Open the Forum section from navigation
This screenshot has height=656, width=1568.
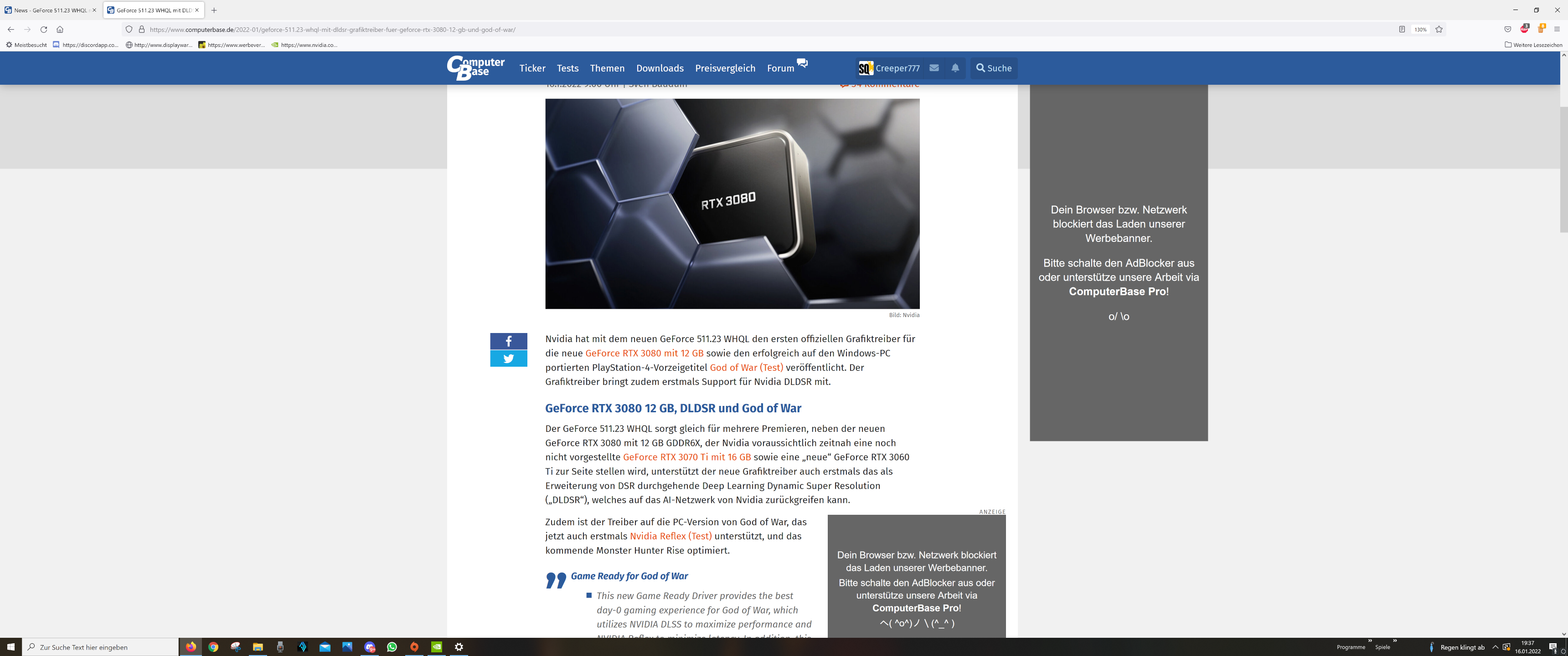point(780,68)
